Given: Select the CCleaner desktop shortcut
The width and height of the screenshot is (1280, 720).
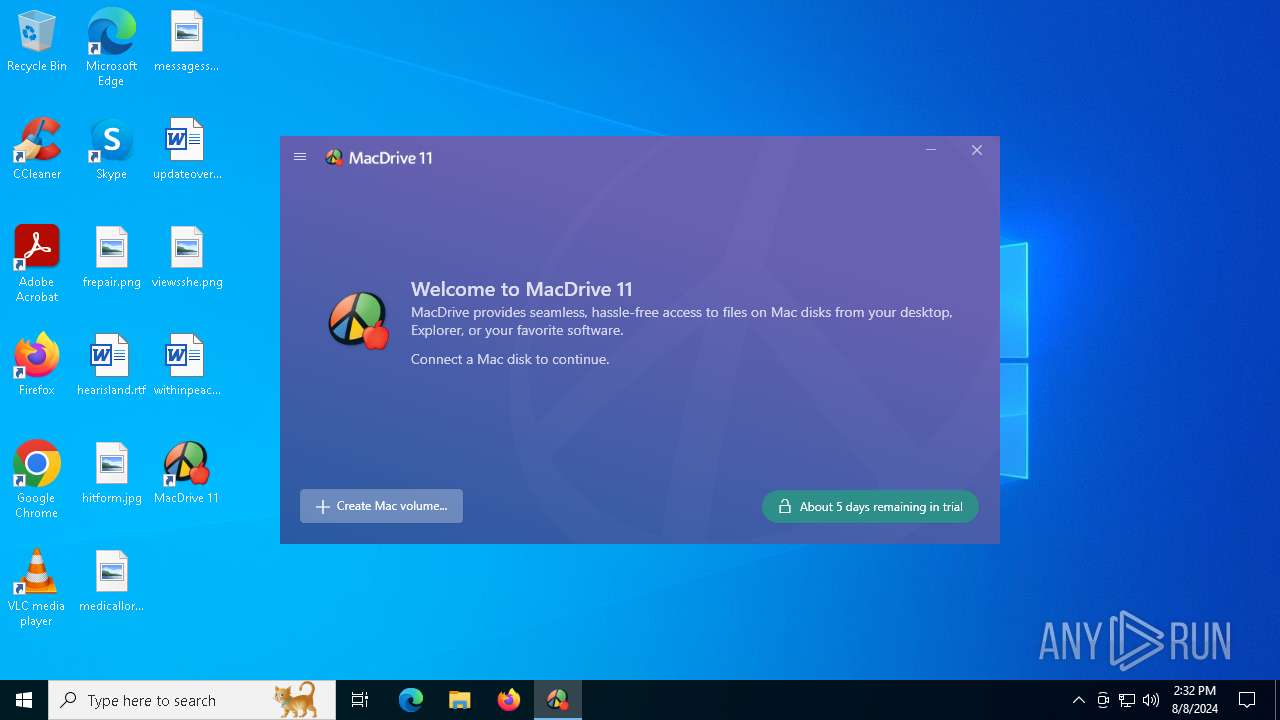Looking at the screenshot, I should click(x=37, y=149).
